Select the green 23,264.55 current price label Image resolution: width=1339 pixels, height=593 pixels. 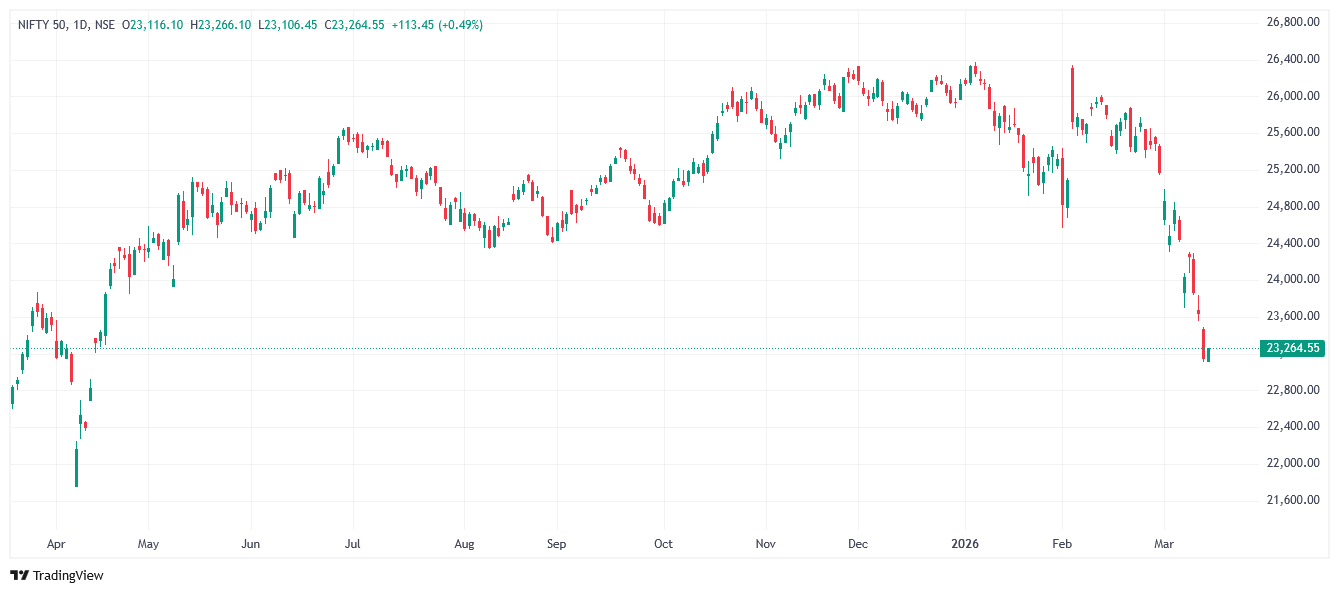1292,348
